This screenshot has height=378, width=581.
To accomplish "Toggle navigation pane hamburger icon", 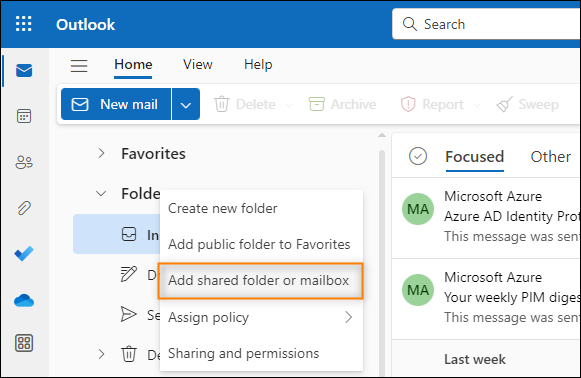I will [x=79, y=66].
